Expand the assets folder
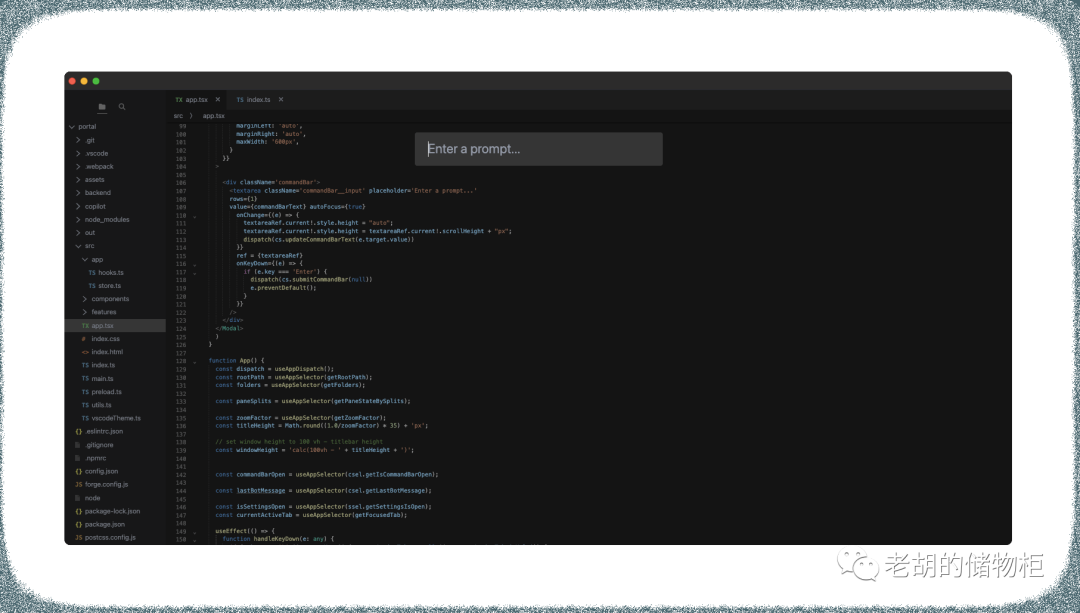 click(79, 180)
